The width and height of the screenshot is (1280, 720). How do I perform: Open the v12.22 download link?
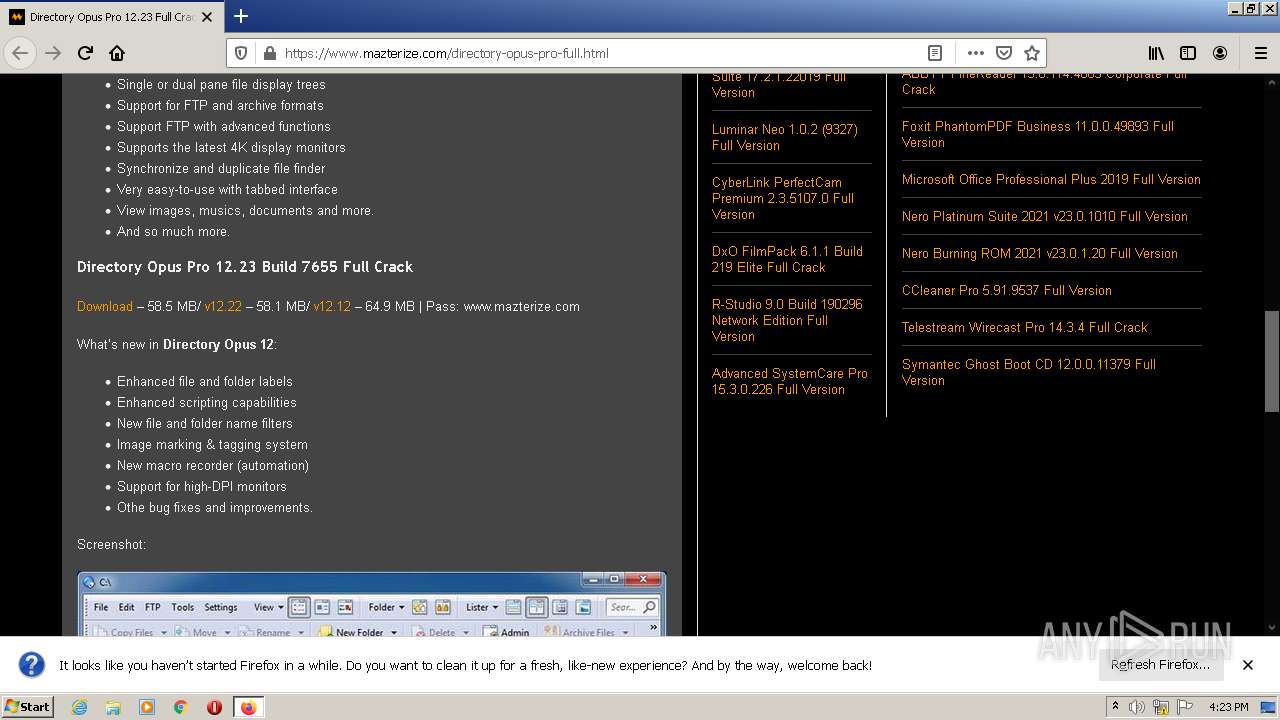point(223,307)
